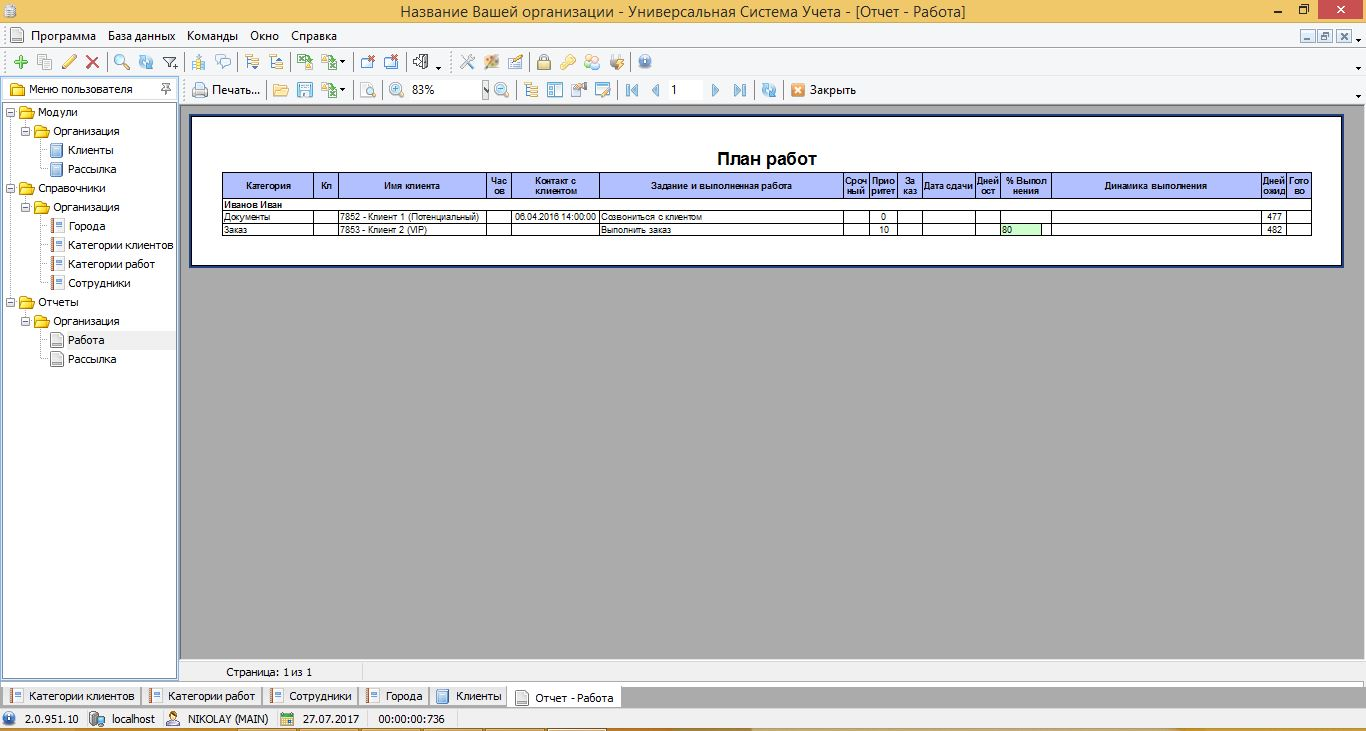Go to last page of the report
This screenshot has width=1366, height=731.
[739, 90]
